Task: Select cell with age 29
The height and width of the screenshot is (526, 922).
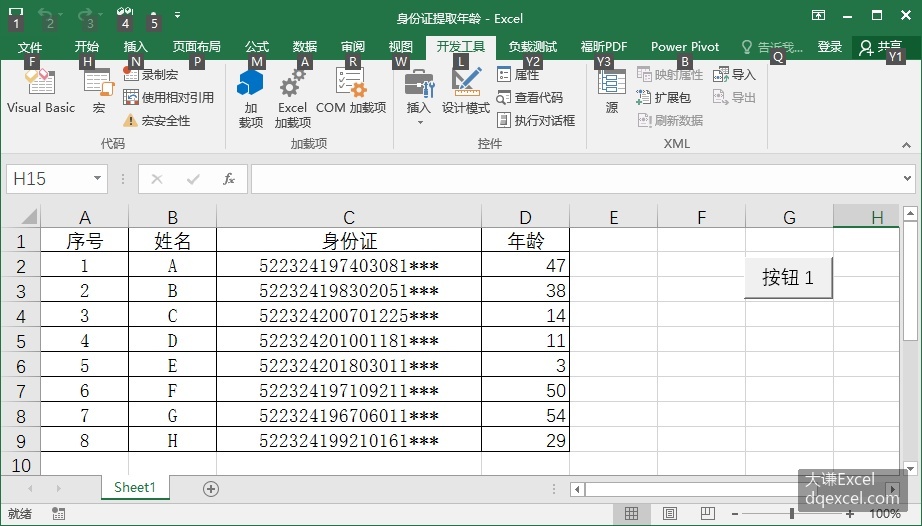Action: click(525, 440)
